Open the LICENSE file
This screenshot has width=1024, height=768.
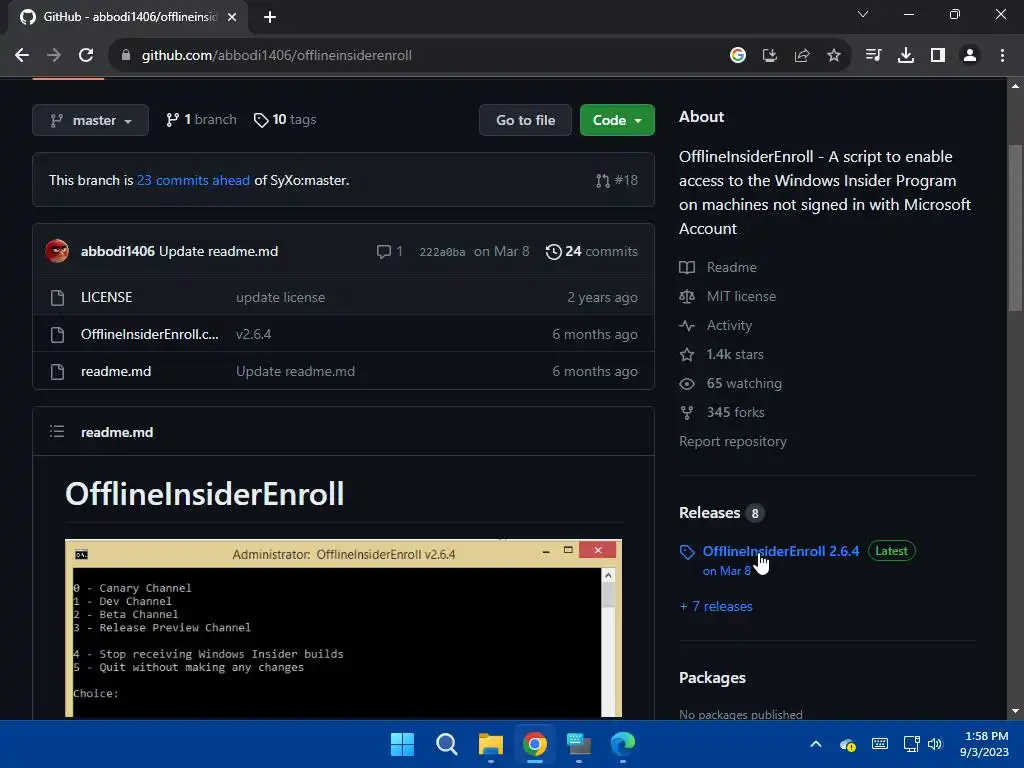coord(106,297)
